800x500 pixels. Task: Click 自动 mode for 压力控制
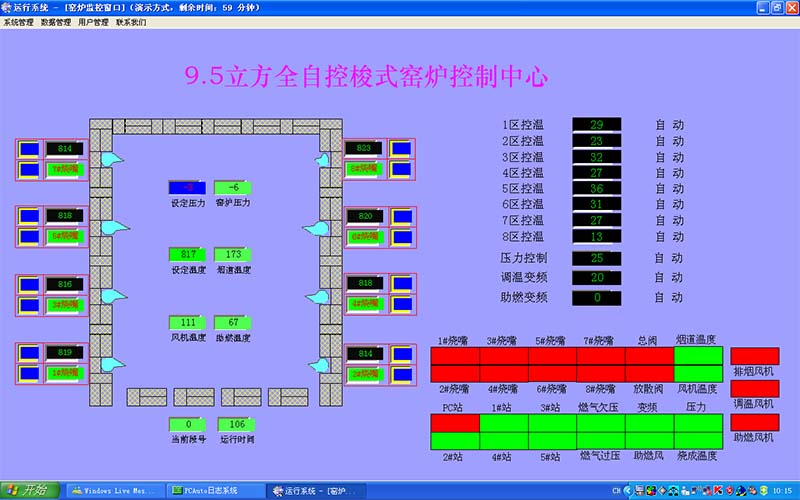point(669,258)
